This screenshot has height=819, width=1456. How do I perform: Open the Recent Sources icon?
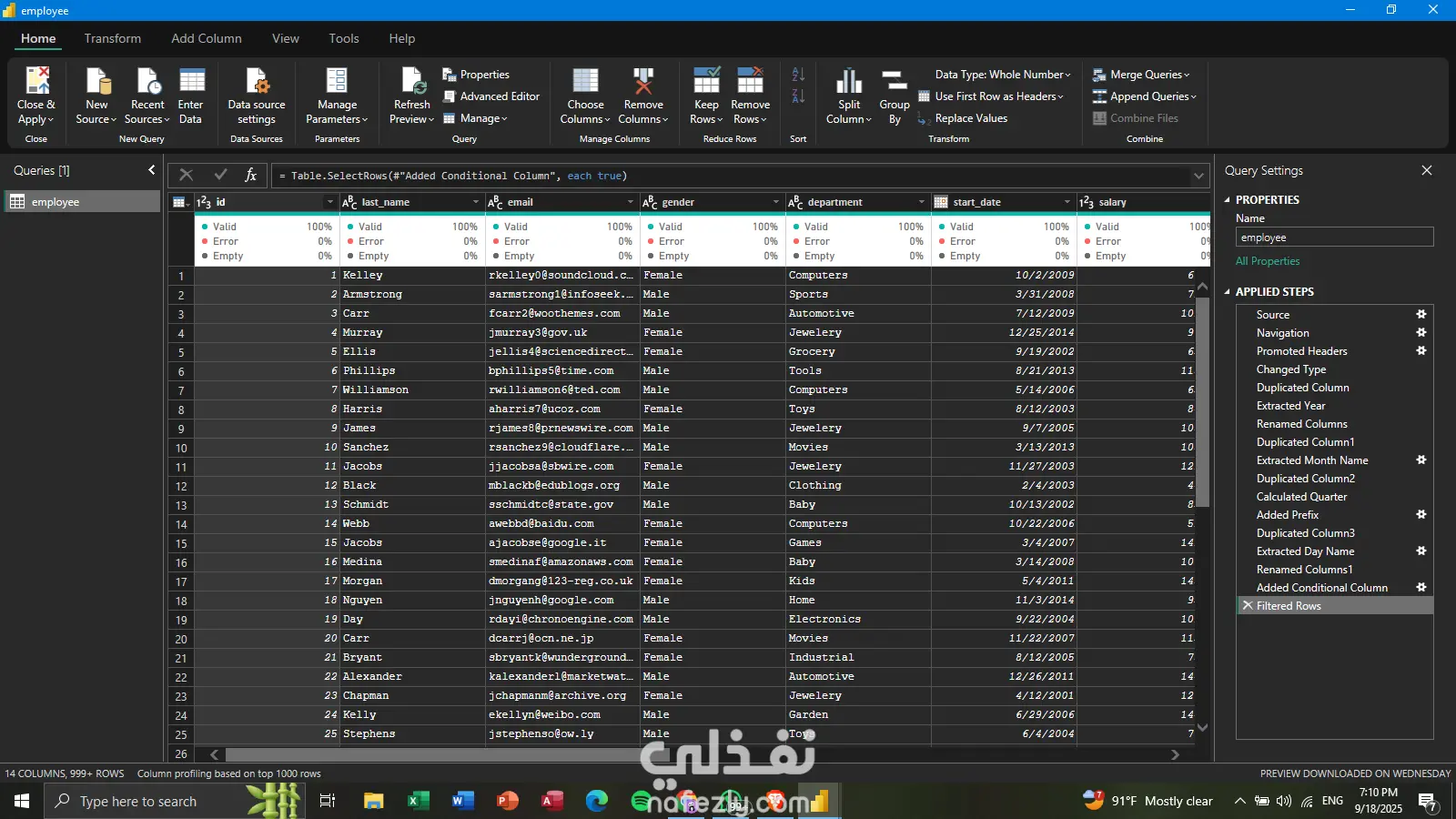pos(147,81)
